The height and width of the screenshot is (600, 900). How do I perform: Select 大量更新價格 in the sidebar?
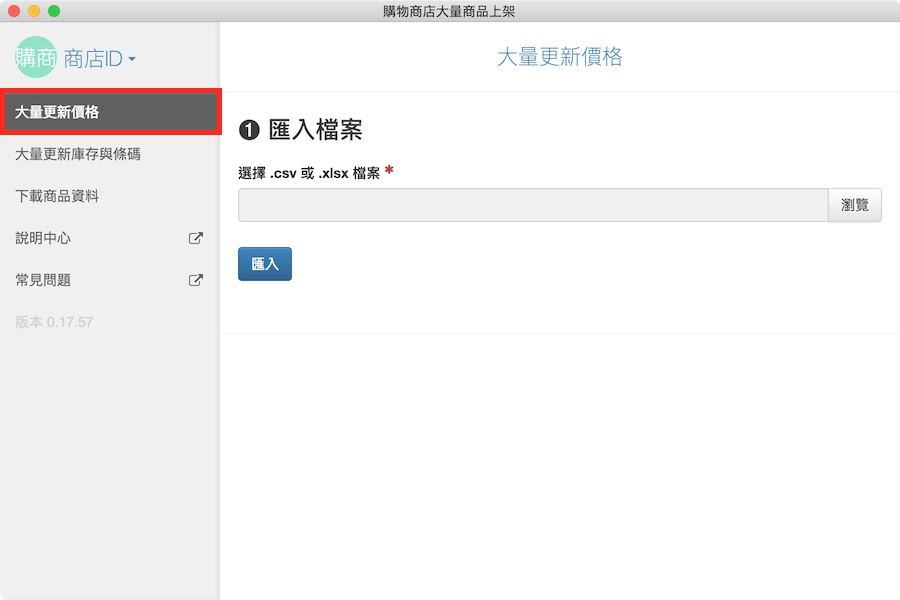[110, 112]
